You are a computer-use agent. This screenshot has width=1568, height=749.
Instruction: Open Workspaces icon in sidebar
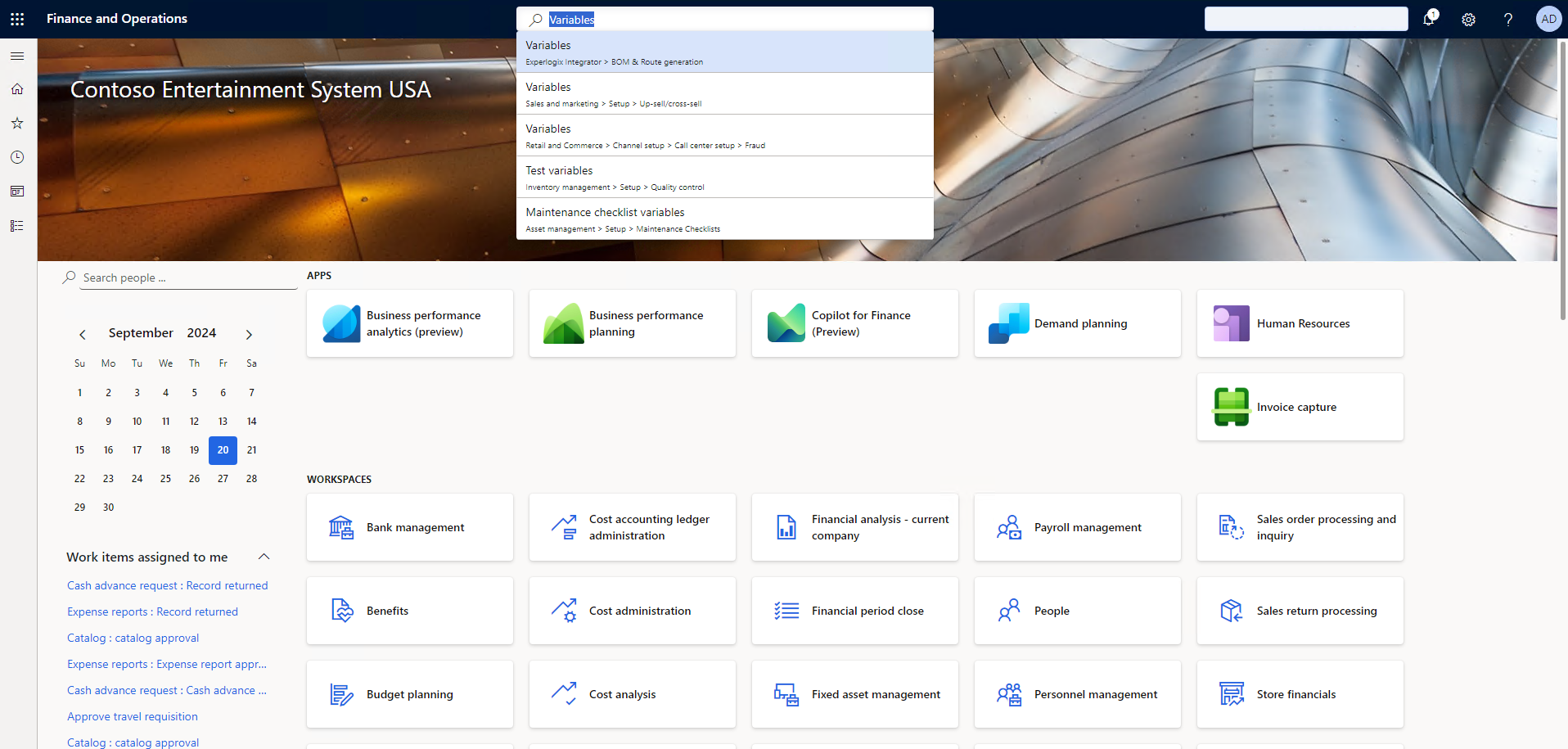17,192
